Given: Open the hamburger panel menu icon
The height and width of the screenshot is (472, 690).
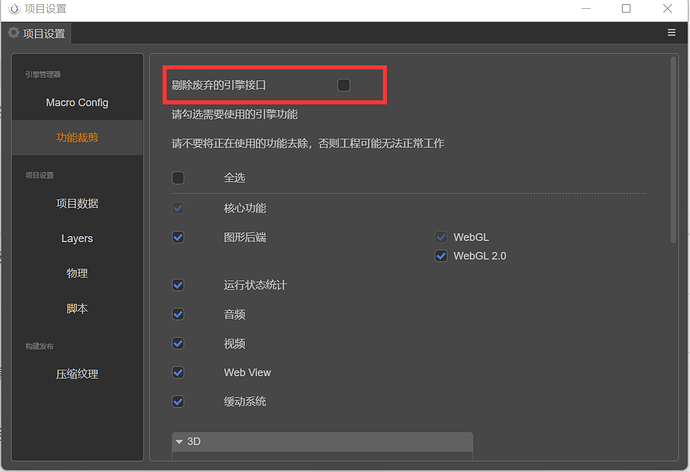Looking at the screenshot, I should (671, 33).
